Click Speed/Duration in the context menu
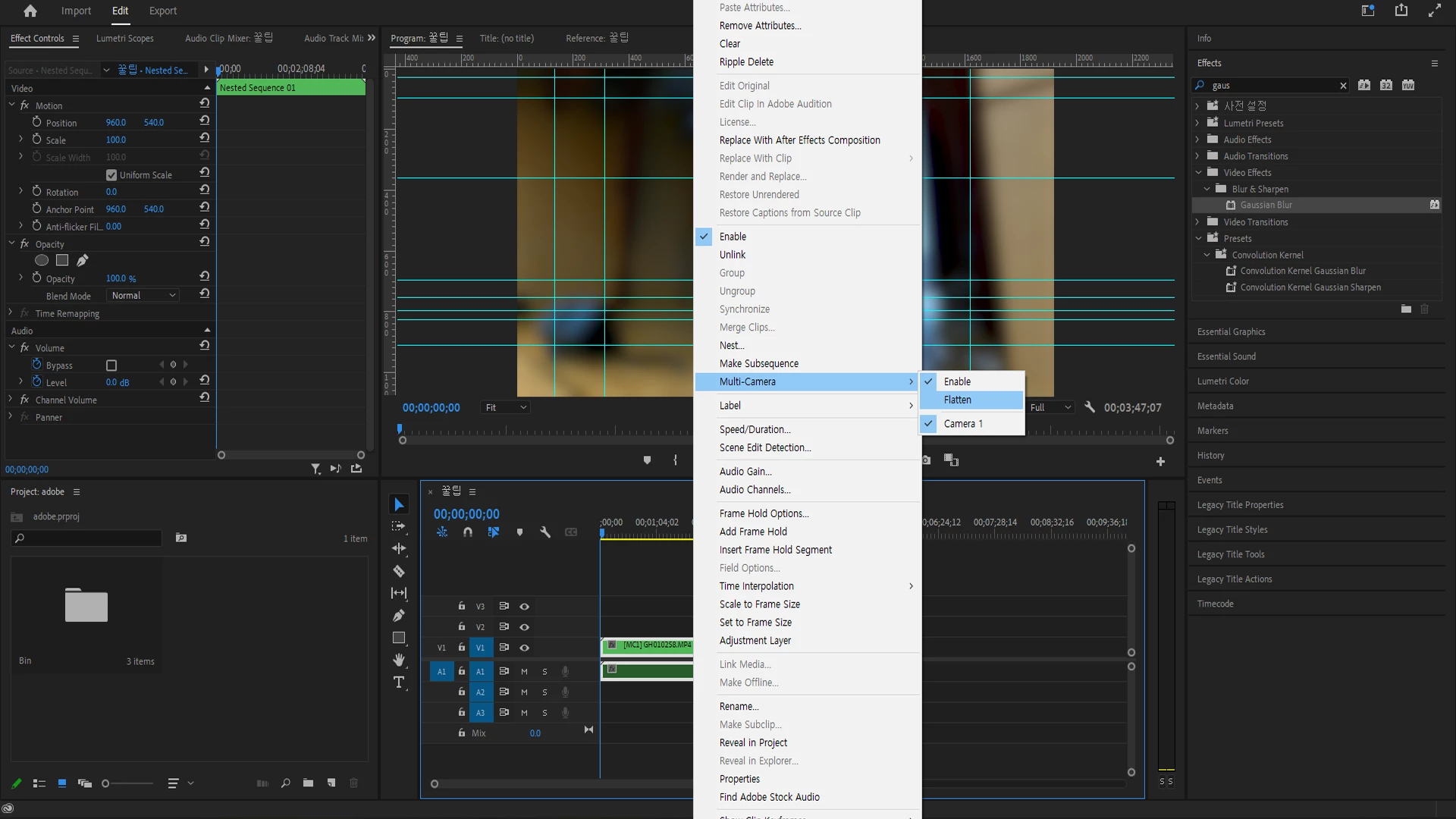This screenshot has height=819, width=1456. click(x=755, y=429)
